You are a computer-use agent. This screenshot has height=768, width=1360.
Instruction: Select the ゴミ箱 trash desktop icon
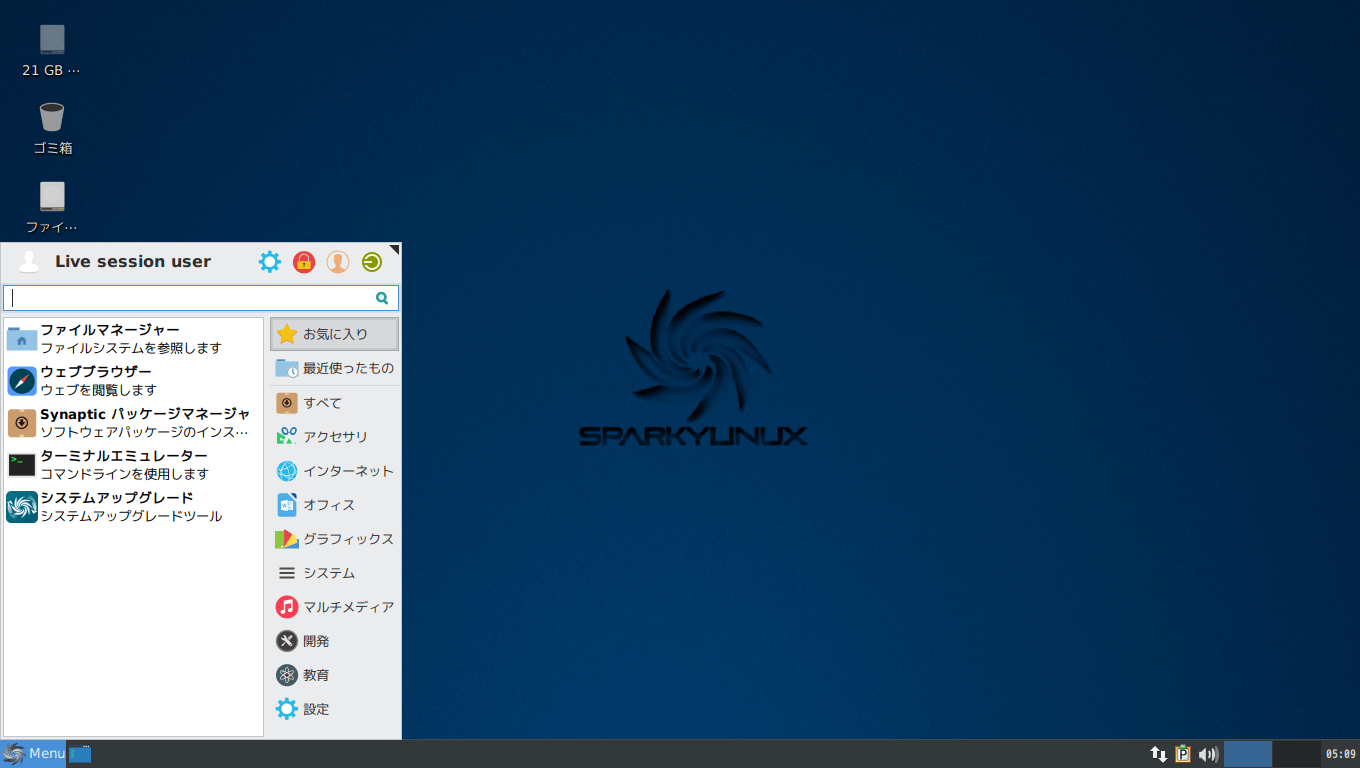tap(52, 128)
